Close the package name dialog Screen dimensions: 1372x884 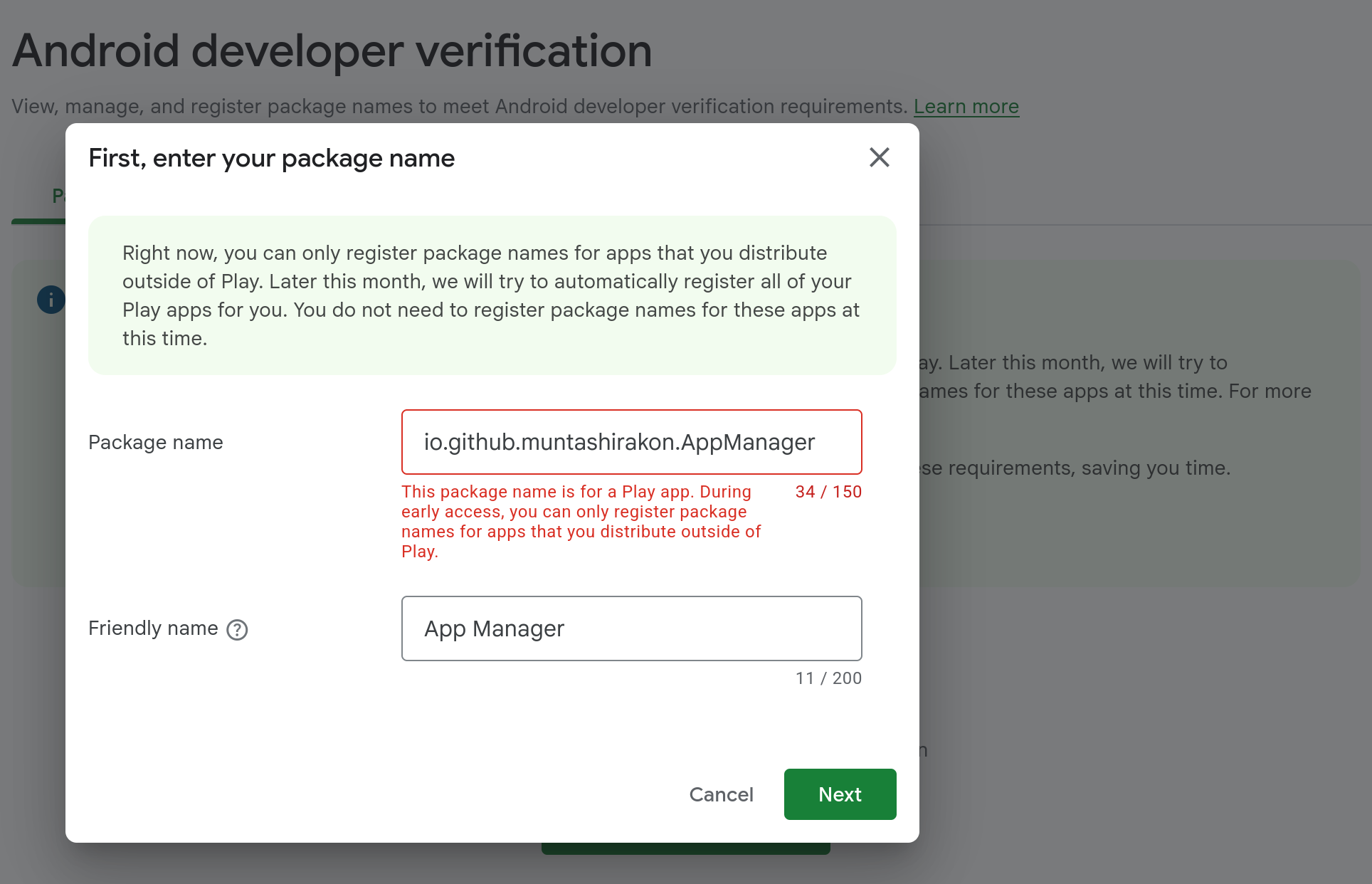879,157
